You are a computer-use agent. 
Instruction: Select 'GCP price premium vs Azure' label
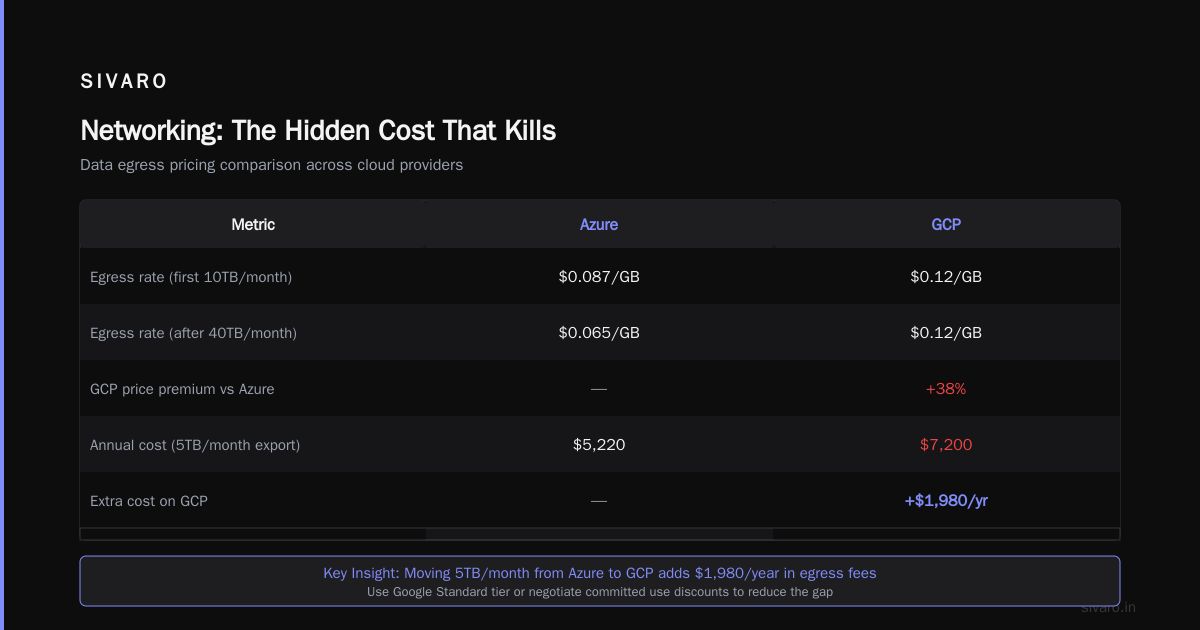tap(182, 389)
